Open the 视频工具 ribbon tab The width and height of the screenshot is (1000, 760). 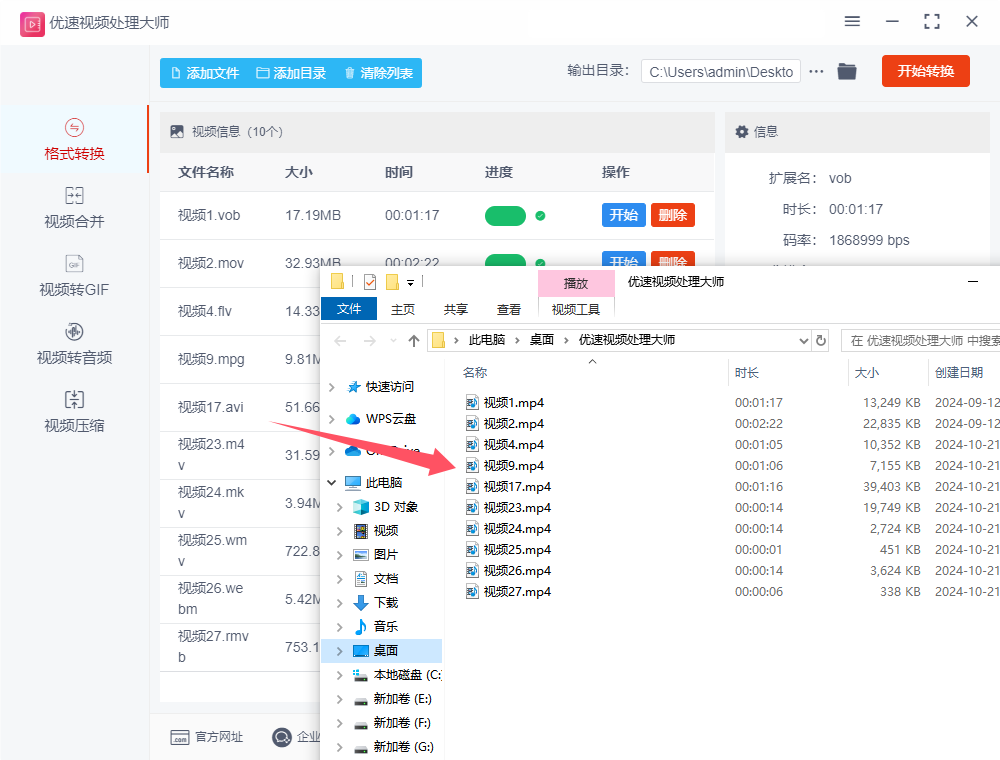pos(576,309)
